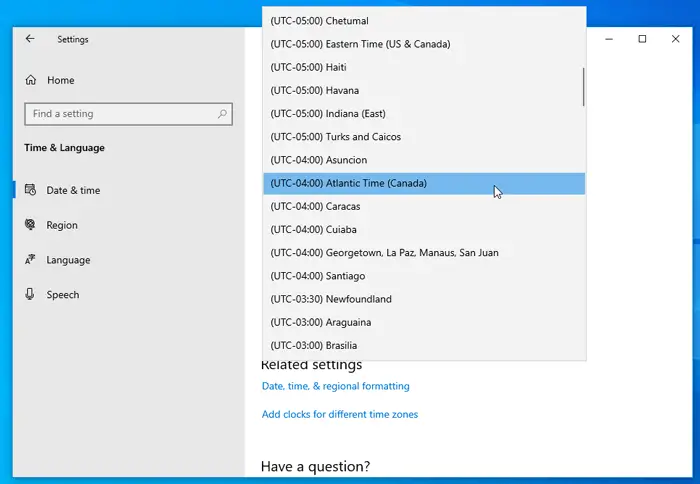Select (UTC-04:00) Caracas time zone
This screenshot has width=700, height=484.
pos(424,207)
